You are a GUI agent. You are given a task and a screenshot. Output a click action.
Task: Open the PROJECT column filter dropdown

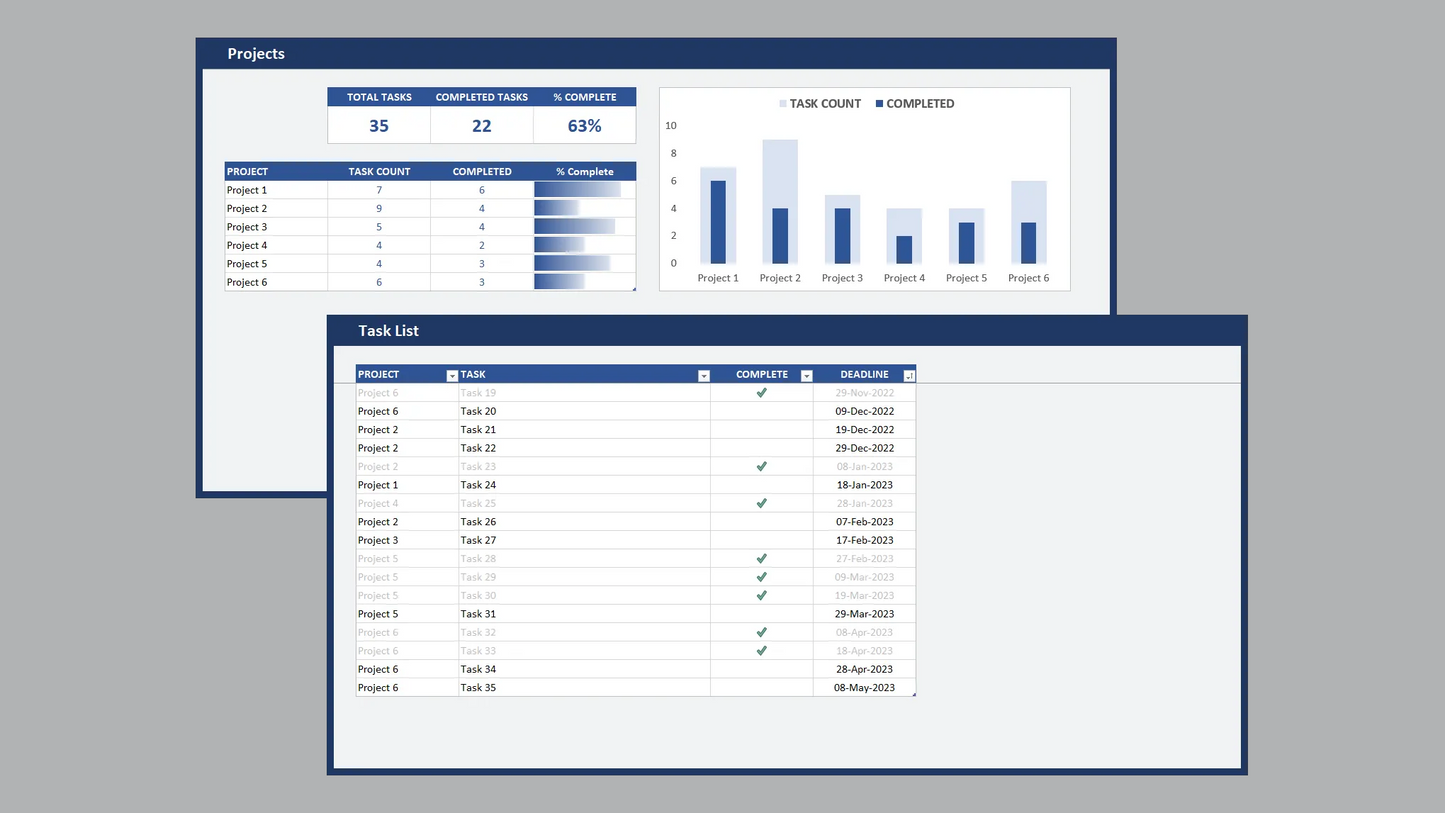452,376
